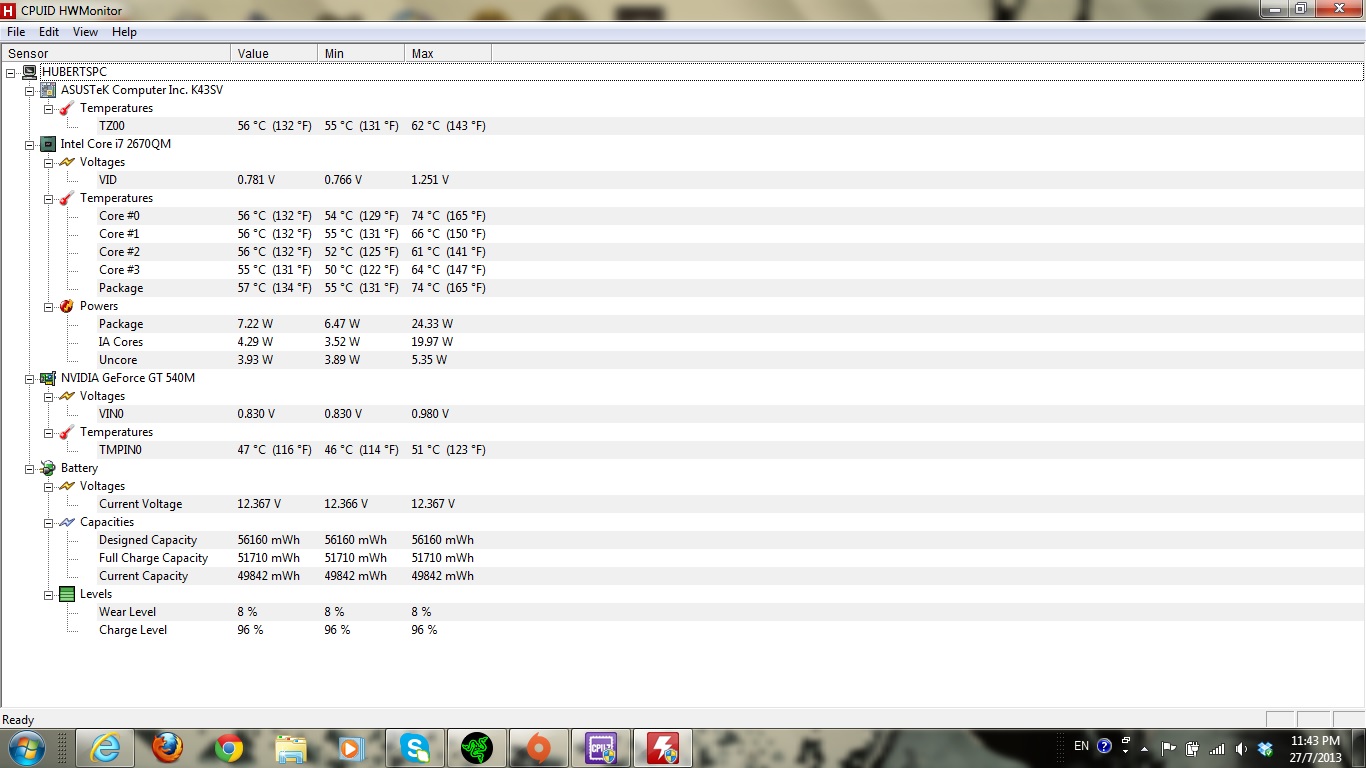
Task: Click the Max column header
Action: click(448, 53)
